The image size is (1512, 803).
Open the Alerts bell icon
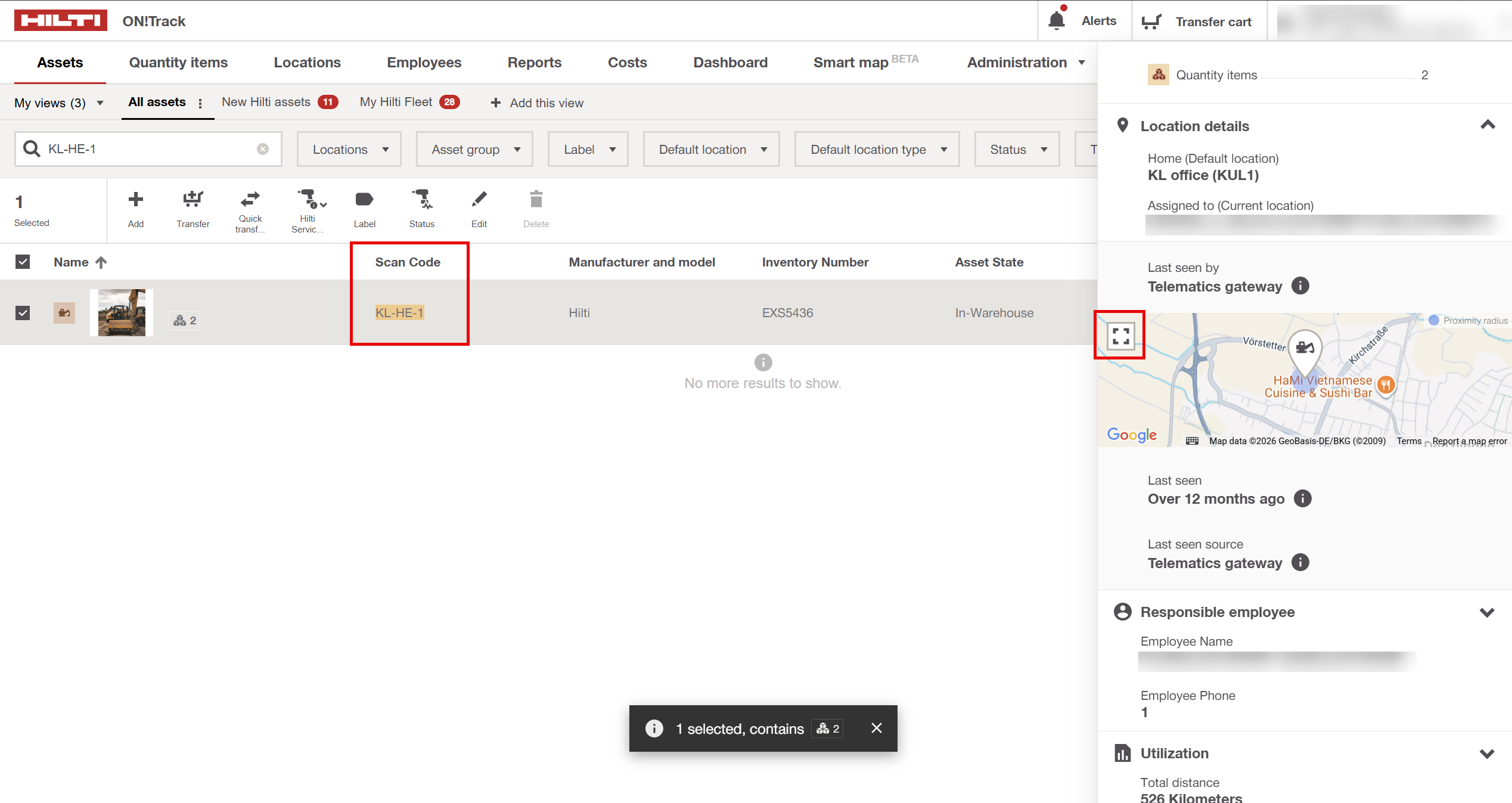1057,20
